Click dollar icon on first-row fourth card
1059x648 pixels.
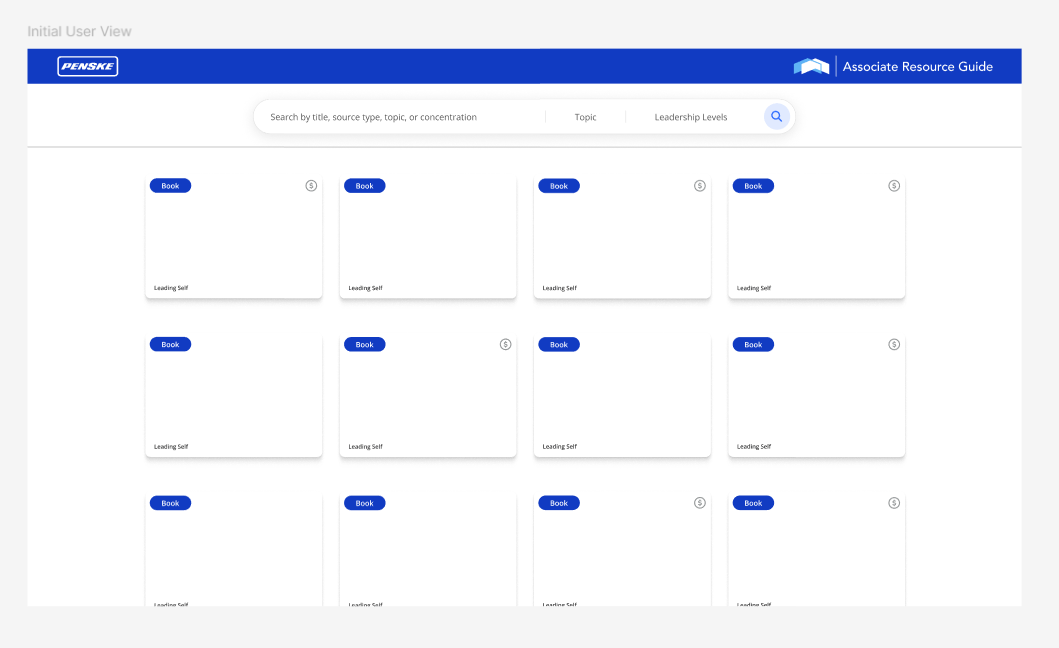(894, 186)
